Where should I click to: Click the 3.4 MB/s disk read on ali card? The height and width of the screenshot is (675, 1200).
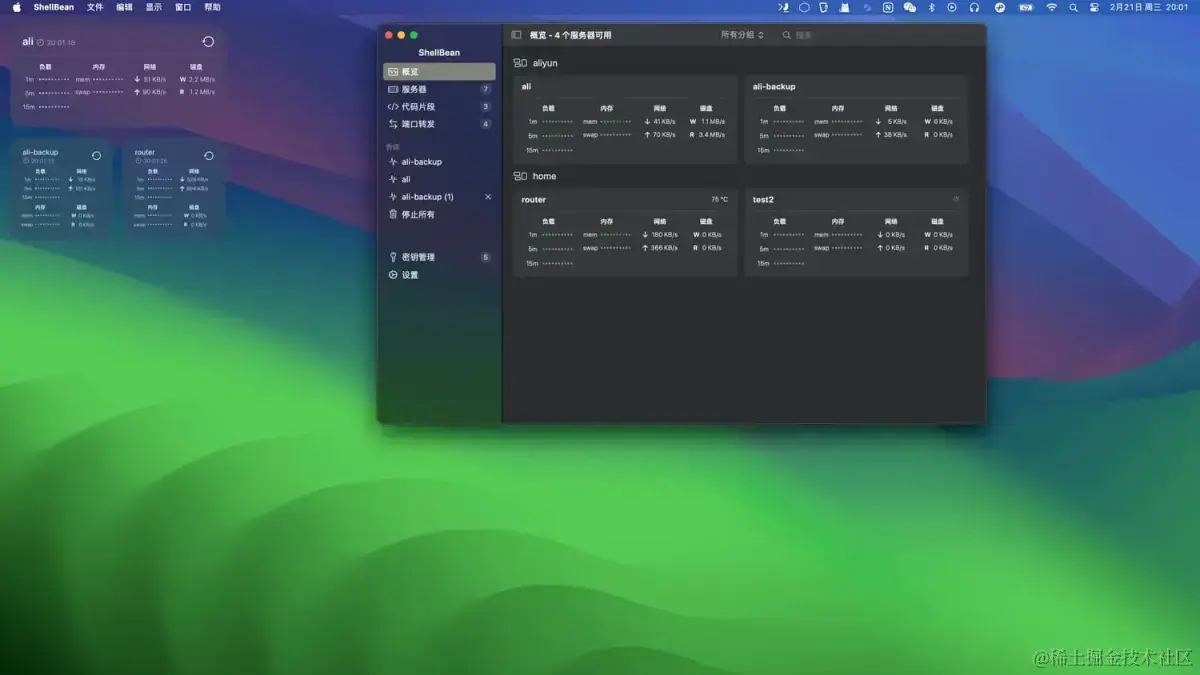711,135
